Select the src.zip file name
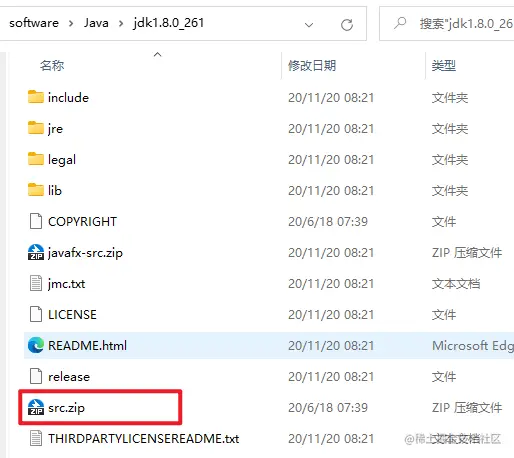514x458 pixels. 66,408
